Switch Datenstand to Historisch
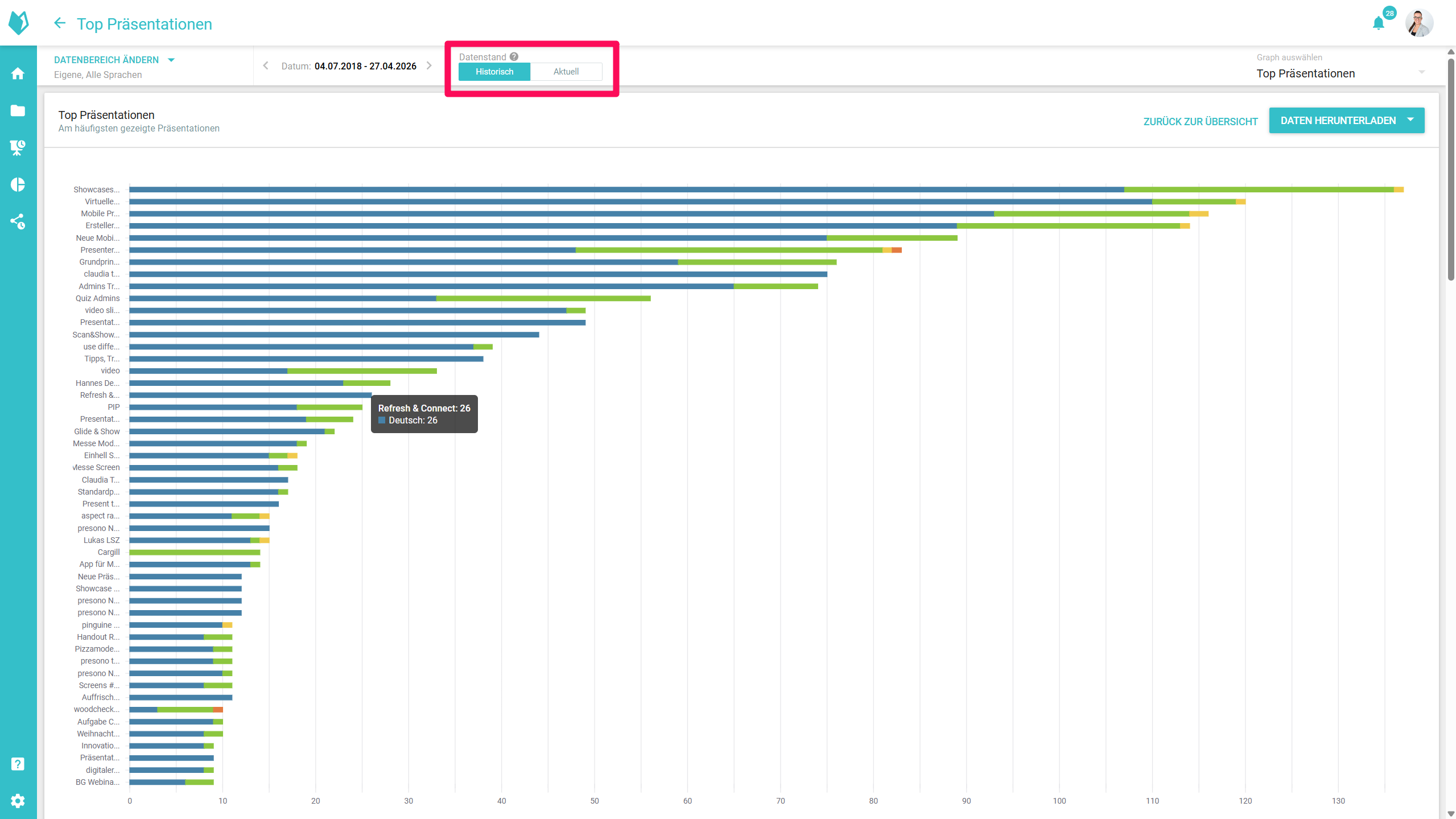 click(x=494, y=72)
